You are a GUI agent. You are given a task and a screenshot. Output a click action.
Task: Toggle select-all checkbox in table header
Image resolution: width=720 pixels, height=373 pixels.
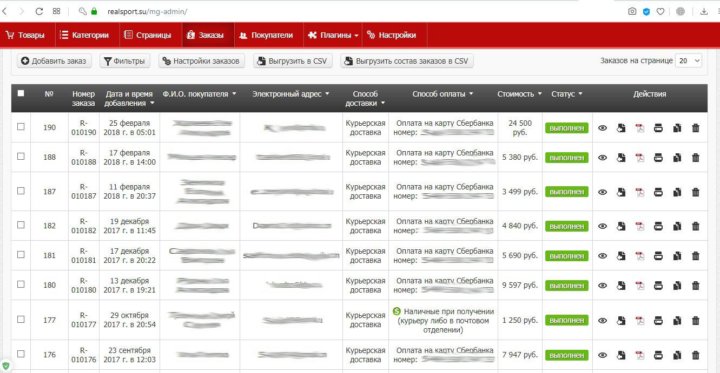click(x=21, y=93)
